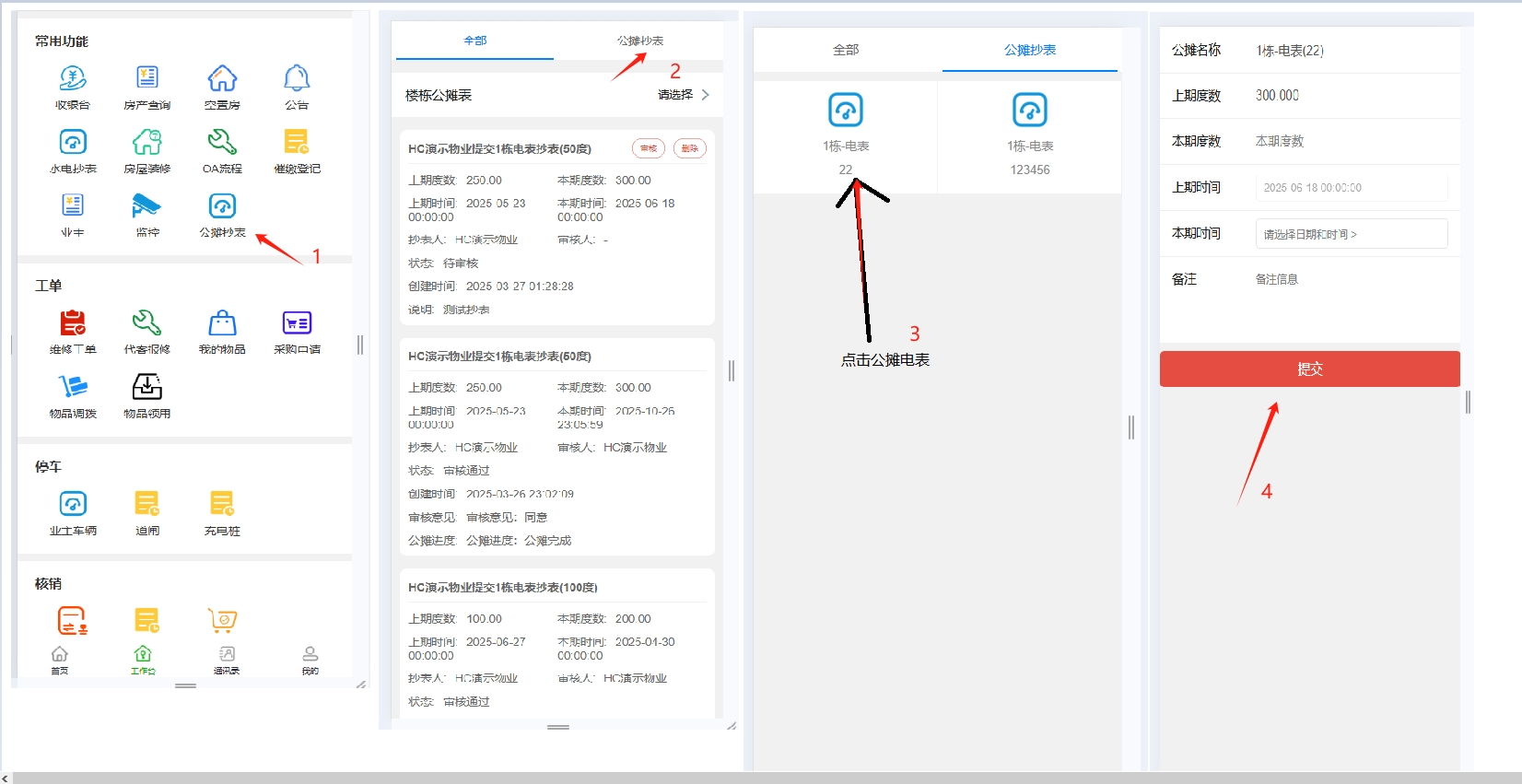
Task: Click the 本期度数 input field
Action: pos(1351,141)
